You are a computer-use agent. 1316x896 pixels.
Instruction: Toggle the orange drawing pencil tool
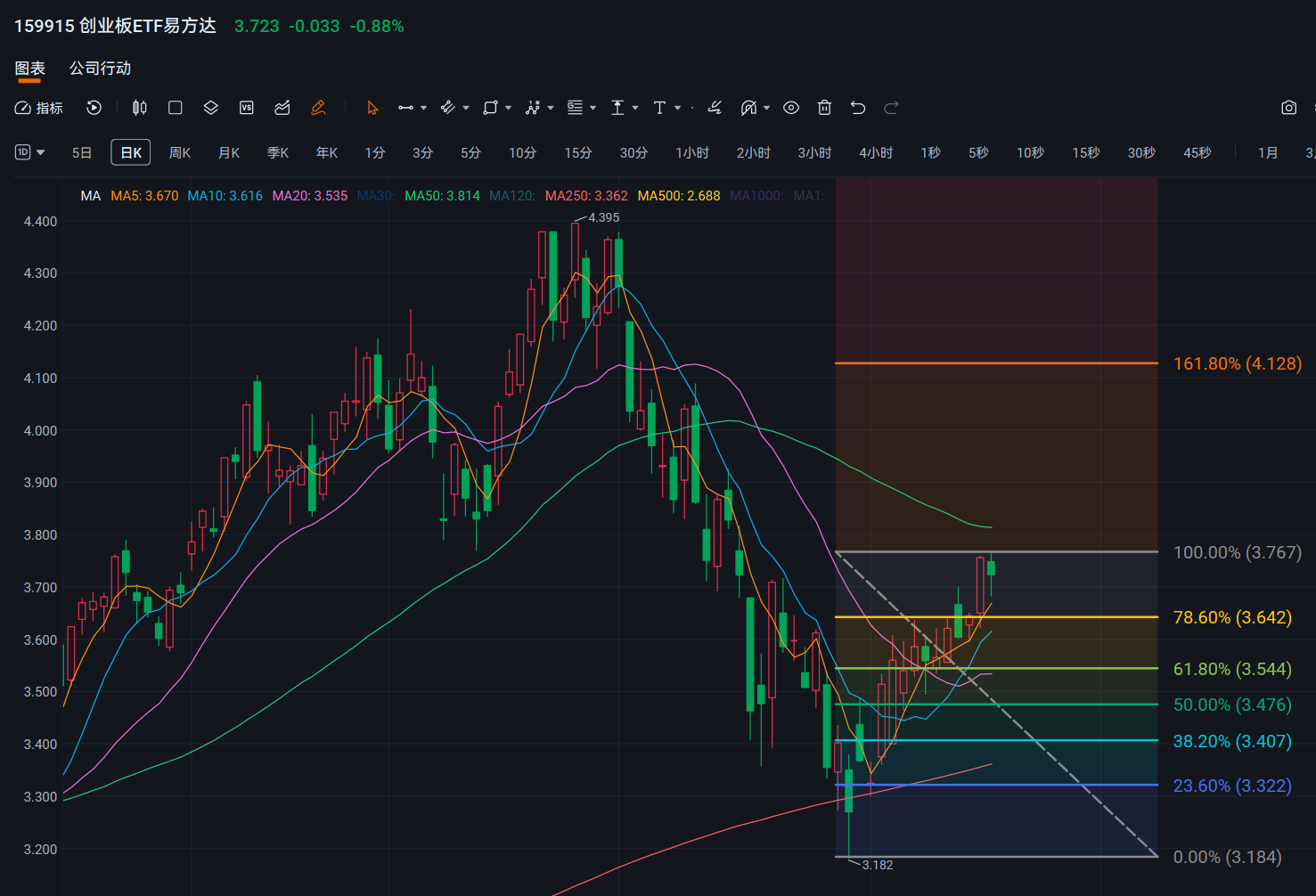[318, 108]
